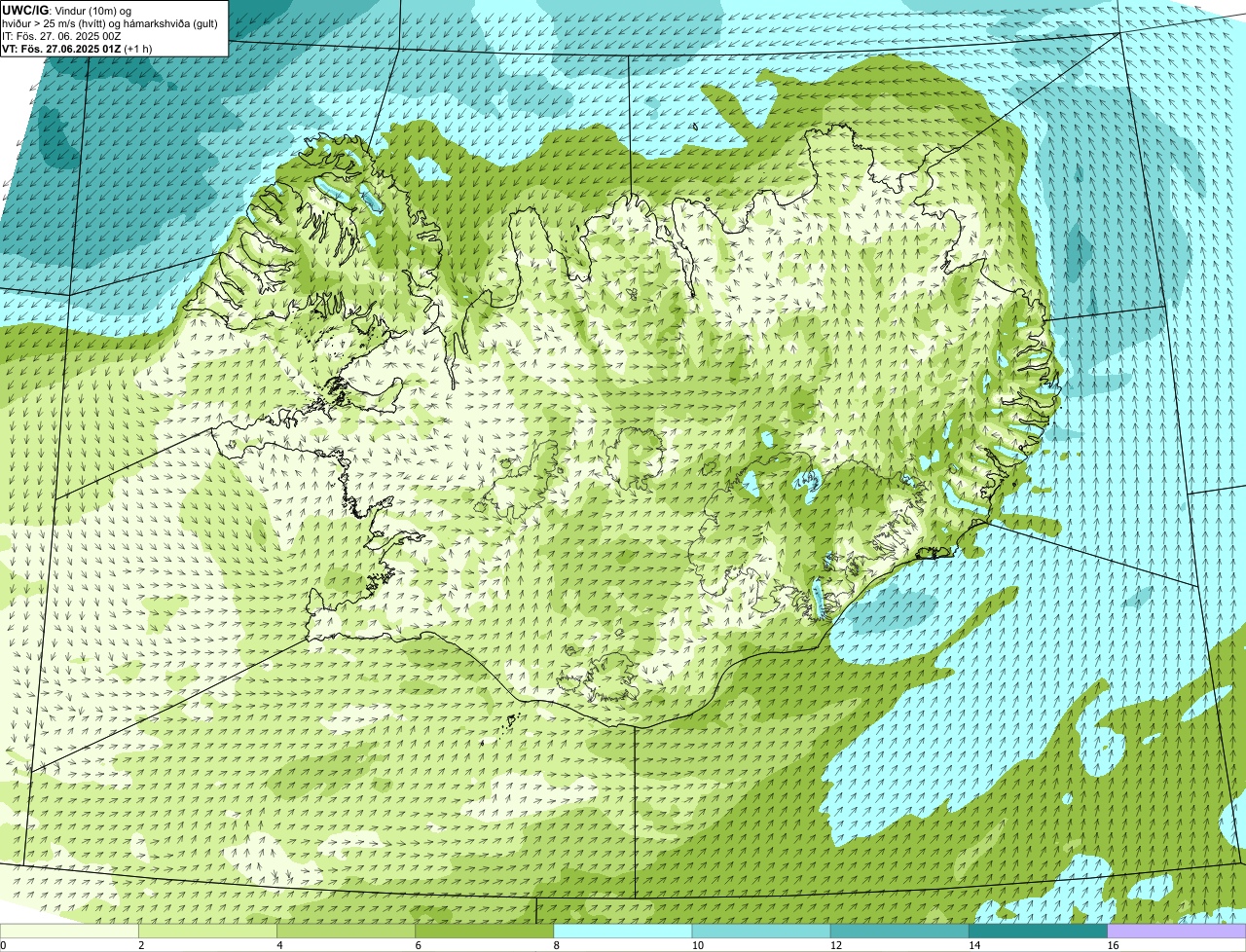Viewport: 1246px width, 952px height.
Task: Click the legend scale value '6'
Action: coord(418,945)
